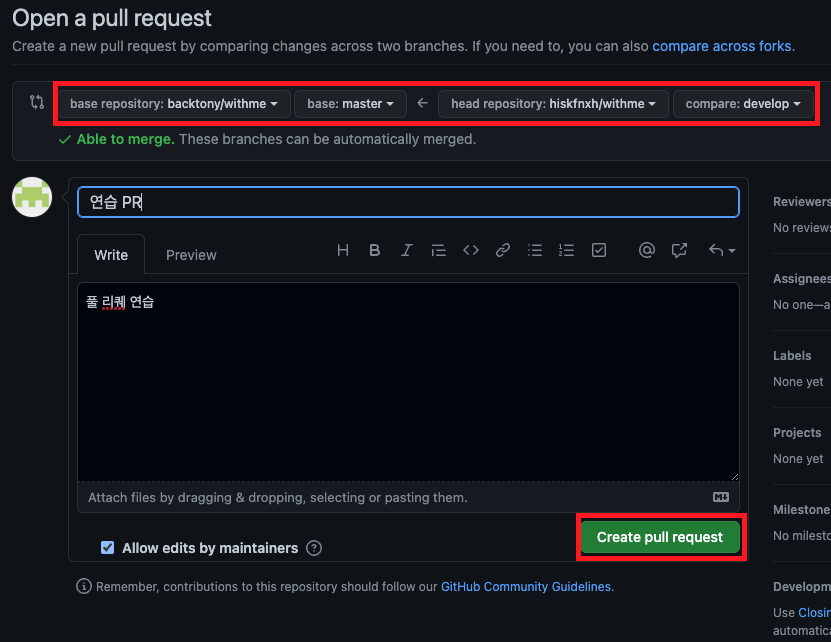The image size is (831, 642).
Task: Focus the pull request title field
Action: tap(408, 201)
